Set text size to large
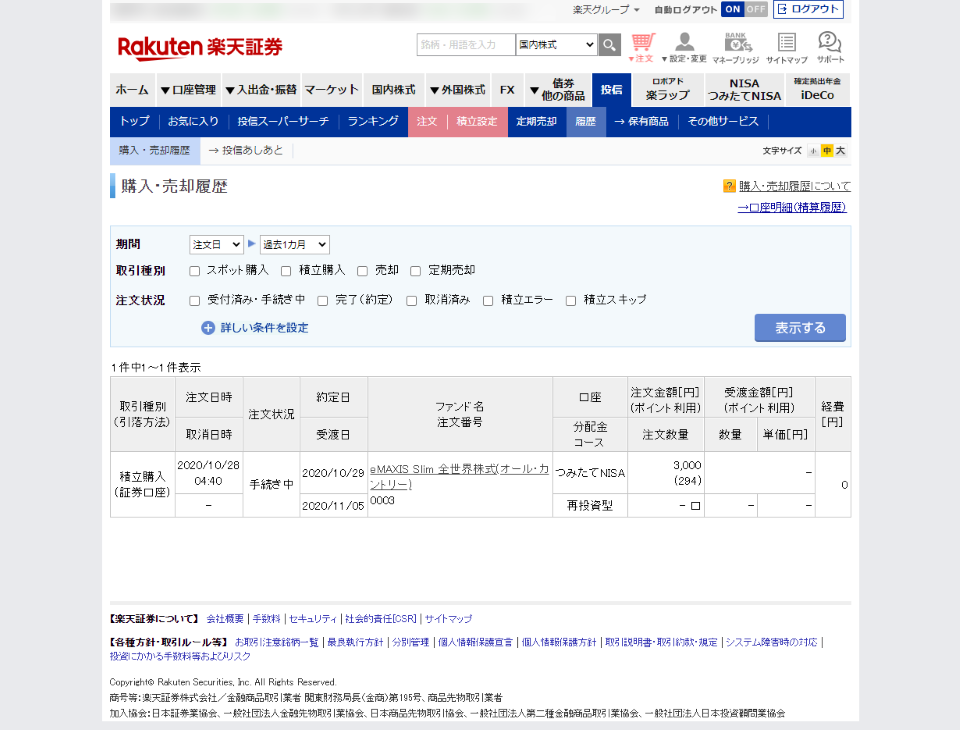This screenshot has width=960, height=730. [x=841, y=151]
